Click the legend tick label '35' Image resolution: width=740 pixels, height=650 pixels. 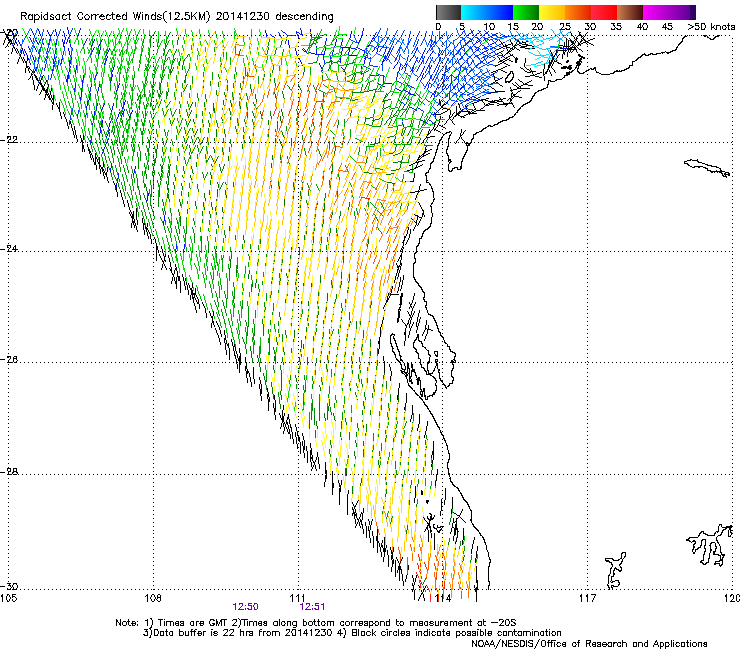616,27
